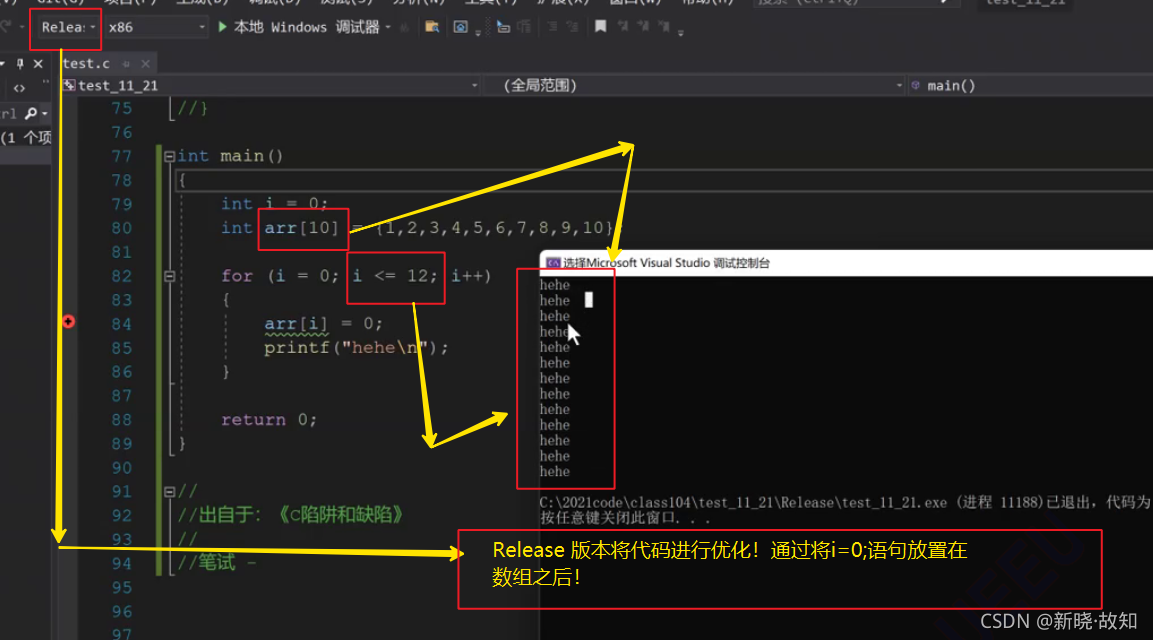Start the 本地 Windows 调试器 debugger

[x=299, y=27]
